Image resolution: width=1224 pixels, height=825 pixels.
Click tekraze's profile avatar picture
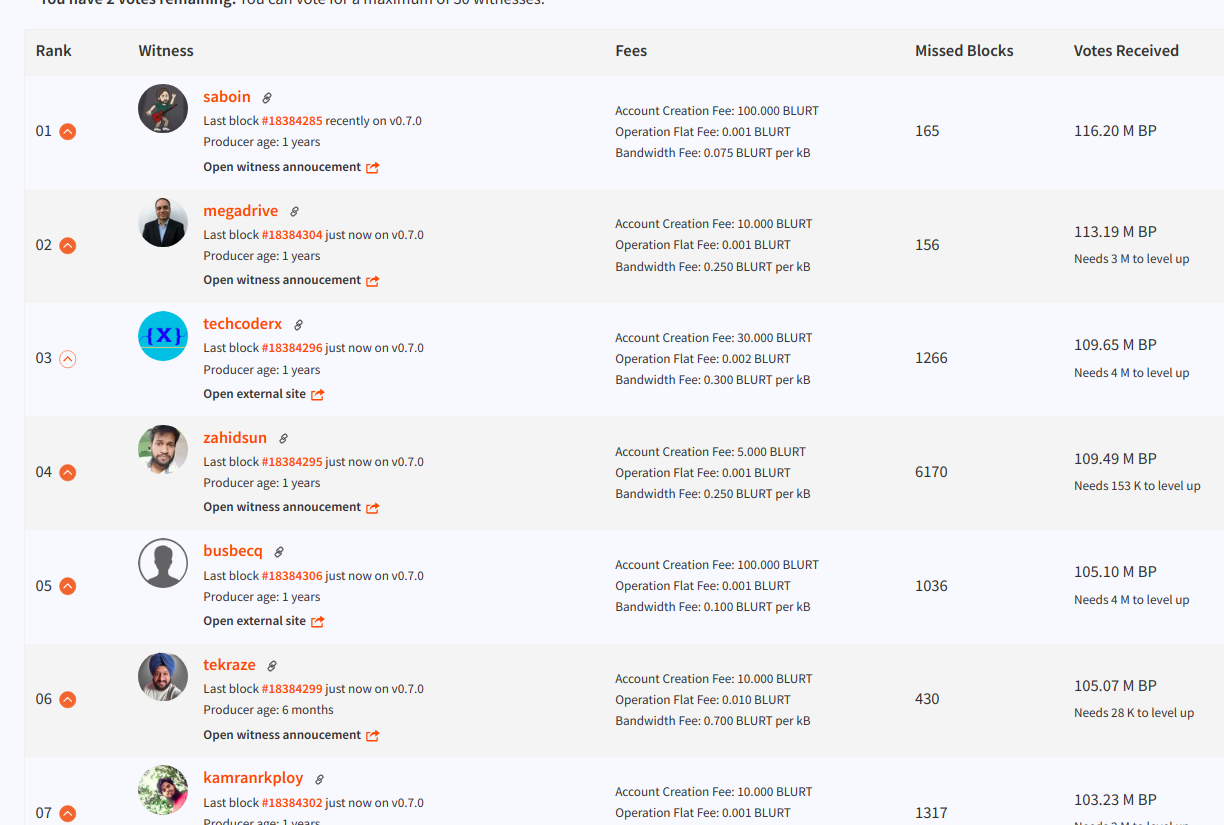point(163,677)
